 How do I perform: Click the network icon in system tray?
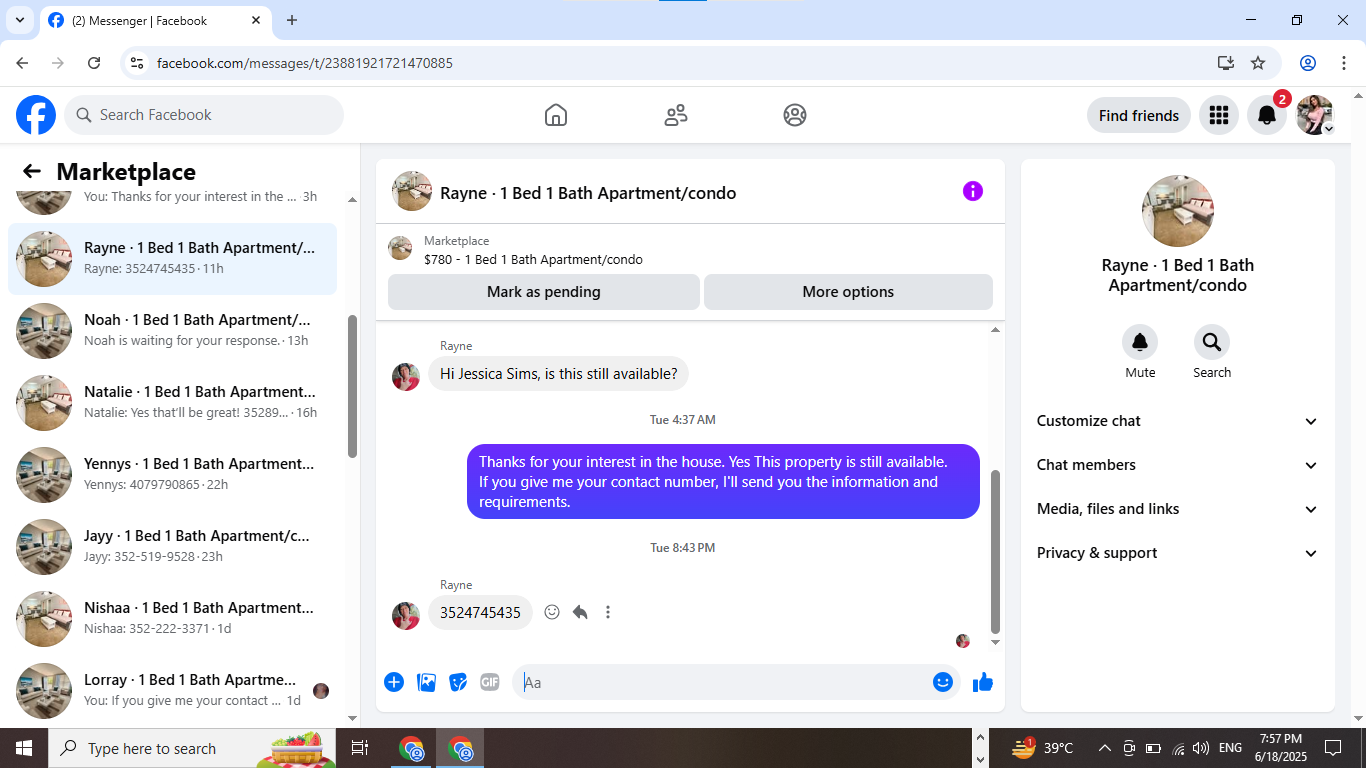click(1178, 748)
